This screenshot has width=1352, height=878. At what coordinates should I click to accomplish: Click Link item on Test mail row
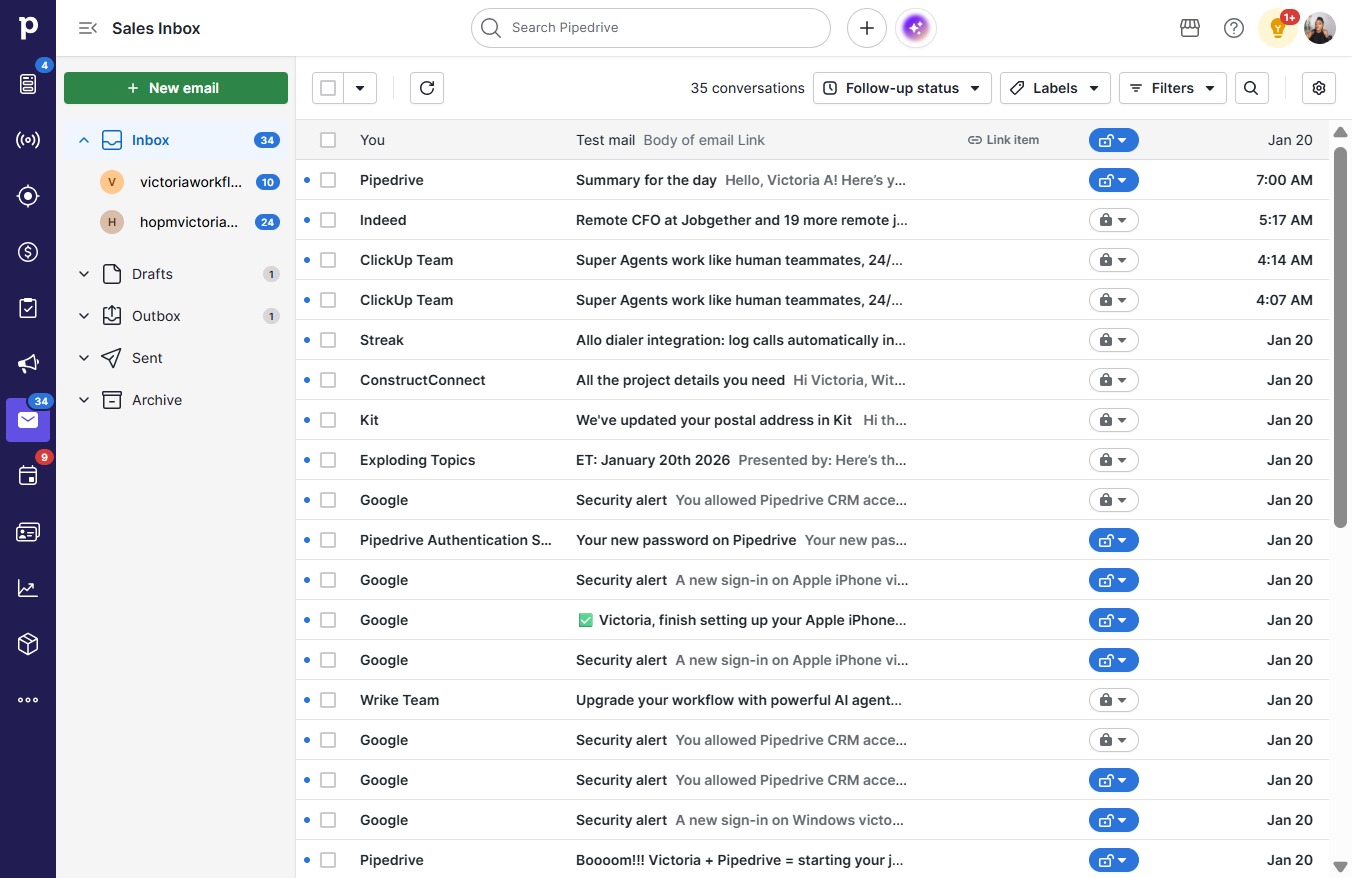(1003, 140)
